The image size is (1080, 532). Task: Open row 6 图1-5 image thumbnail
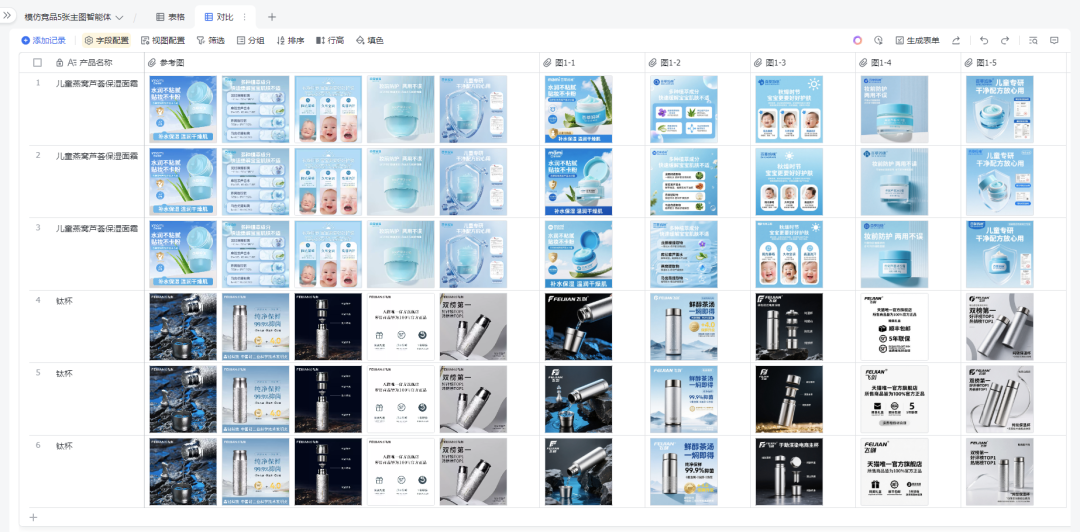(x=999, y=471)
